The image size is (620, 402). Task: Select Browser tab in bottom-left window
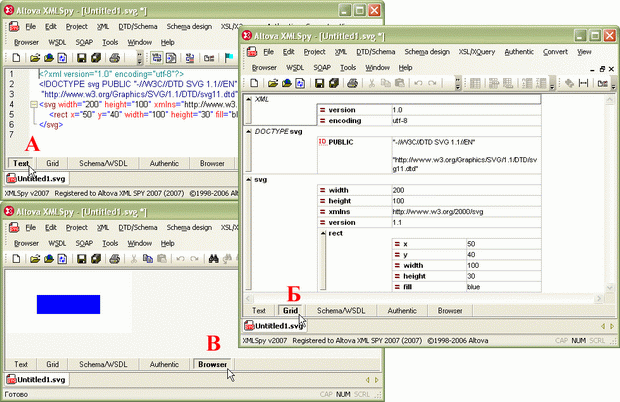211,365
